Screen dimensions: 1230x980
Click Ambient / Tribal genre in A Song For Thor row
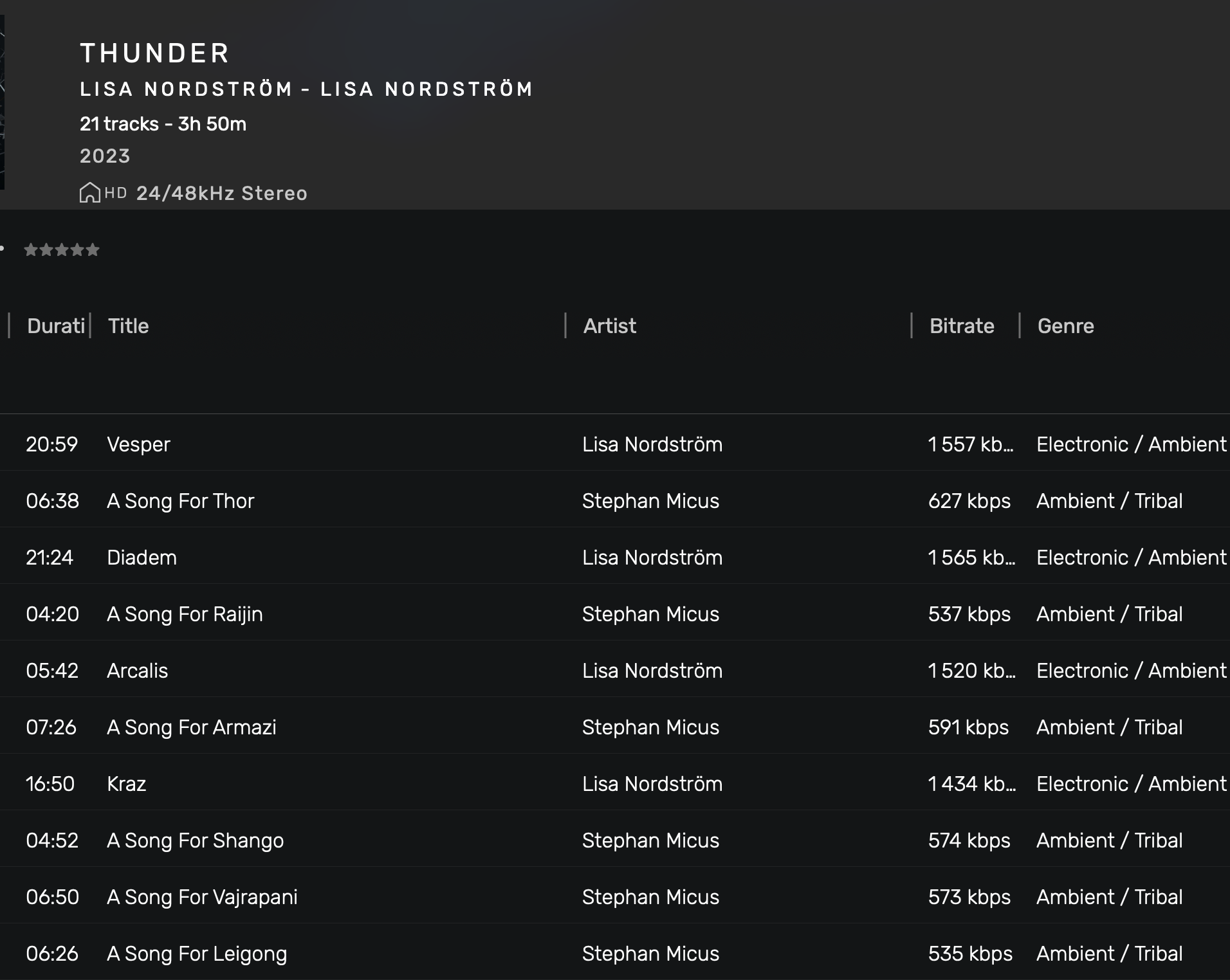tap(1109, 501)
